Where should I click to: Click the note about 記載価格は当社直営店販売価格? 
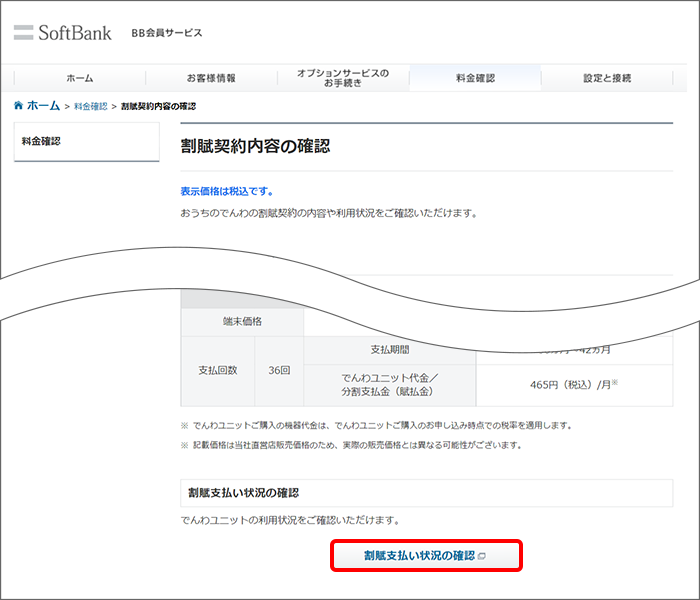[x=351, y=445]
